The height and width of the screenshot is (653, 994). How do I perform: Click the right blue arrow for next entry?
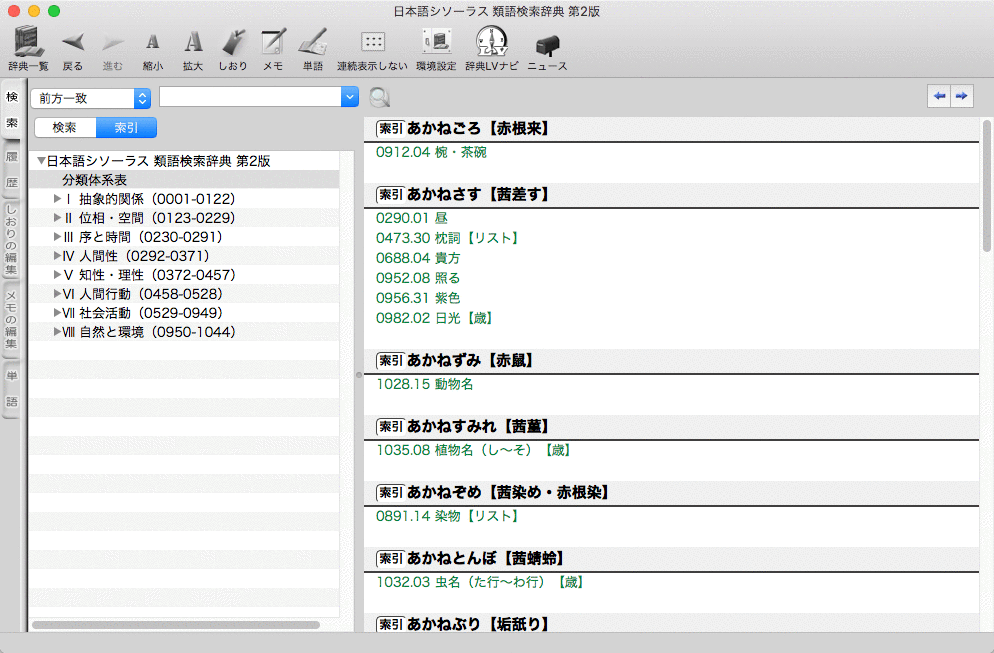962,96
